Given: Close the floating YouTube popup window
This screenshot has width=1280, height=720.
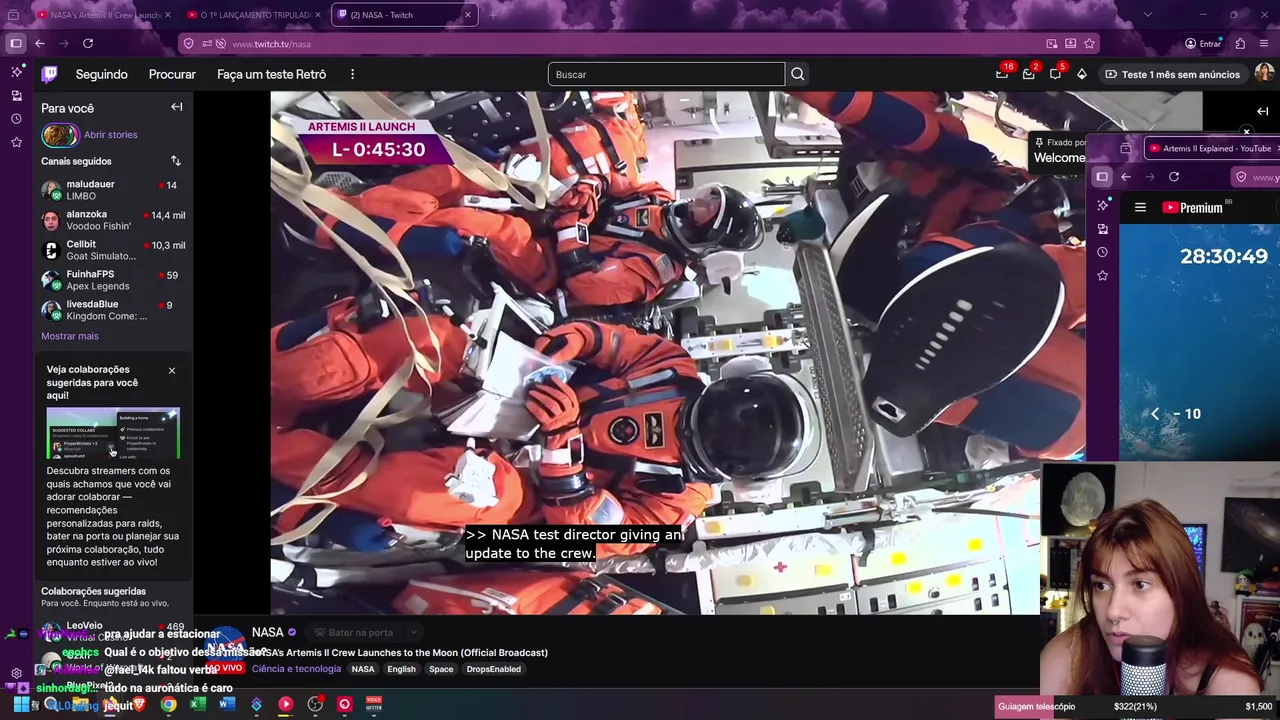Looking at the screenshot, I should point(1246,131).
